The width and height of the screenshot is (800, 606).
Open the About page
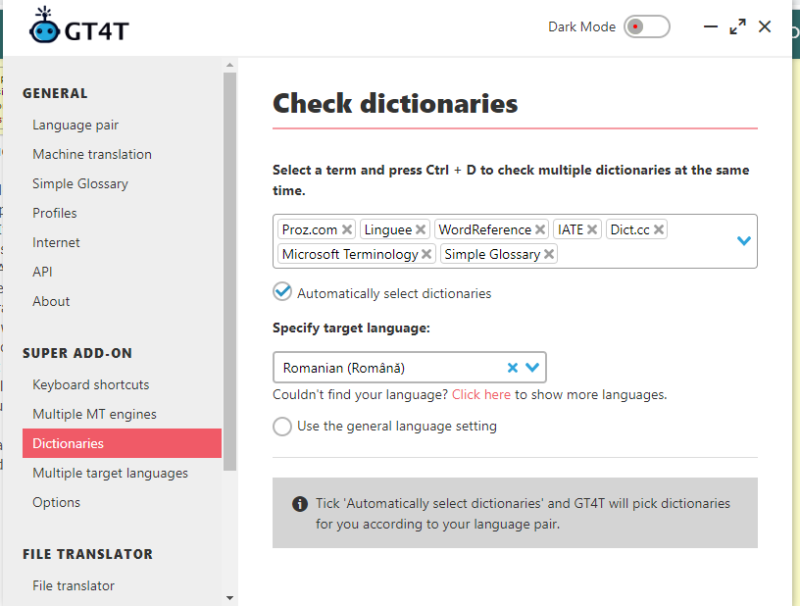(51, 301)
